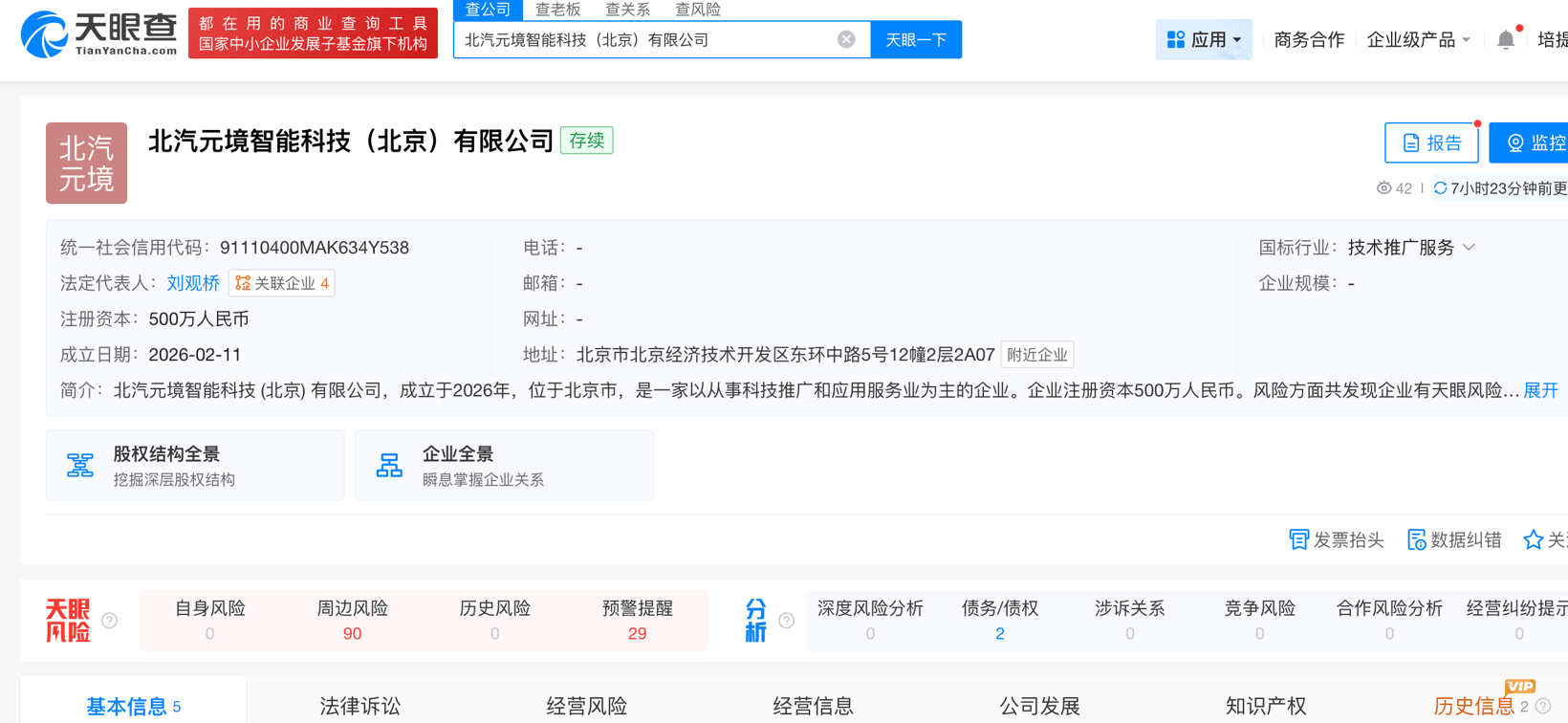Click the 报告 report button

click(x=1431, y=142)
